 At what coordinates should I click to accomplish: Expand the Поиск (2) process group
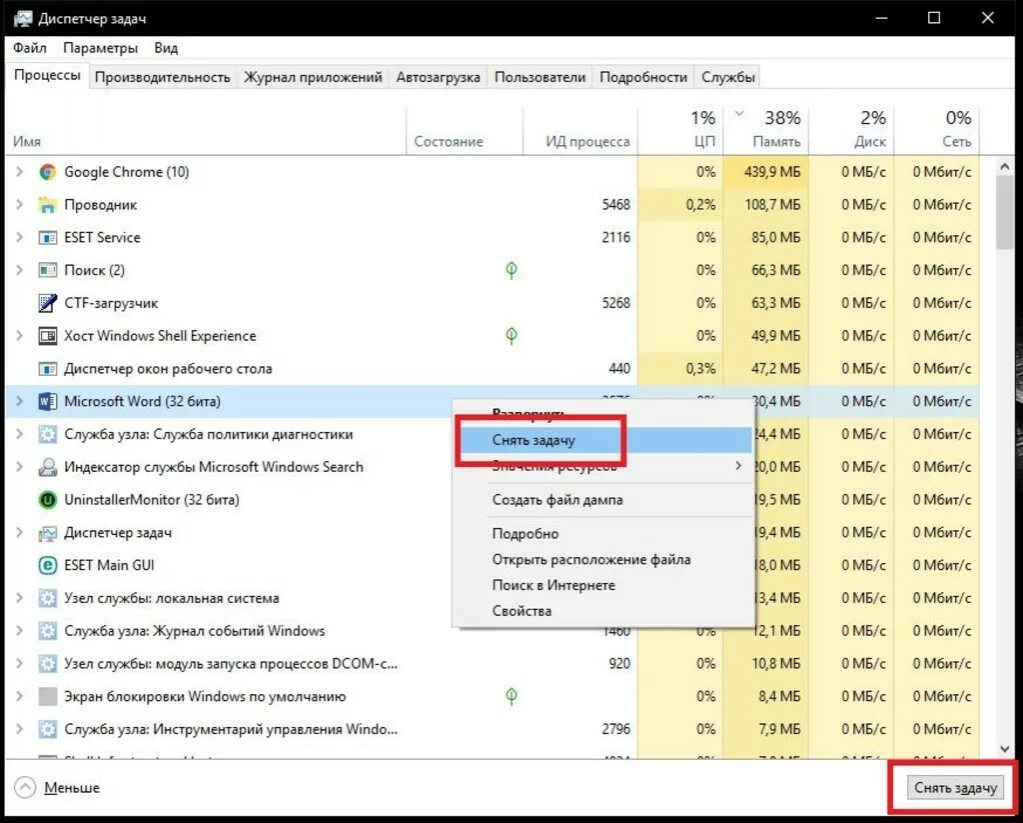coord(20,270)
